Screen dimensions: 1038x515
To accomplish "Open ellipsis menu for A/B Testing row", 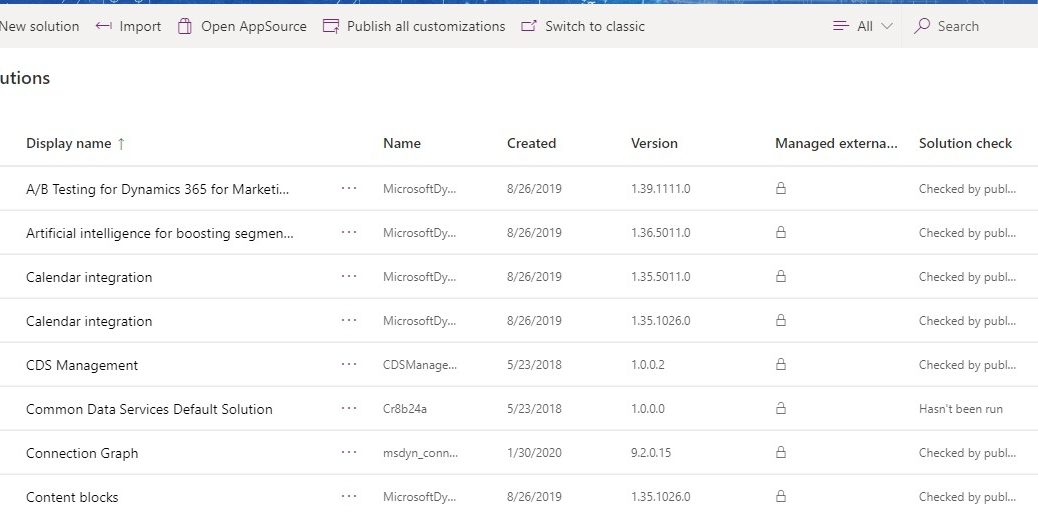I will click(x=349, y=188).
